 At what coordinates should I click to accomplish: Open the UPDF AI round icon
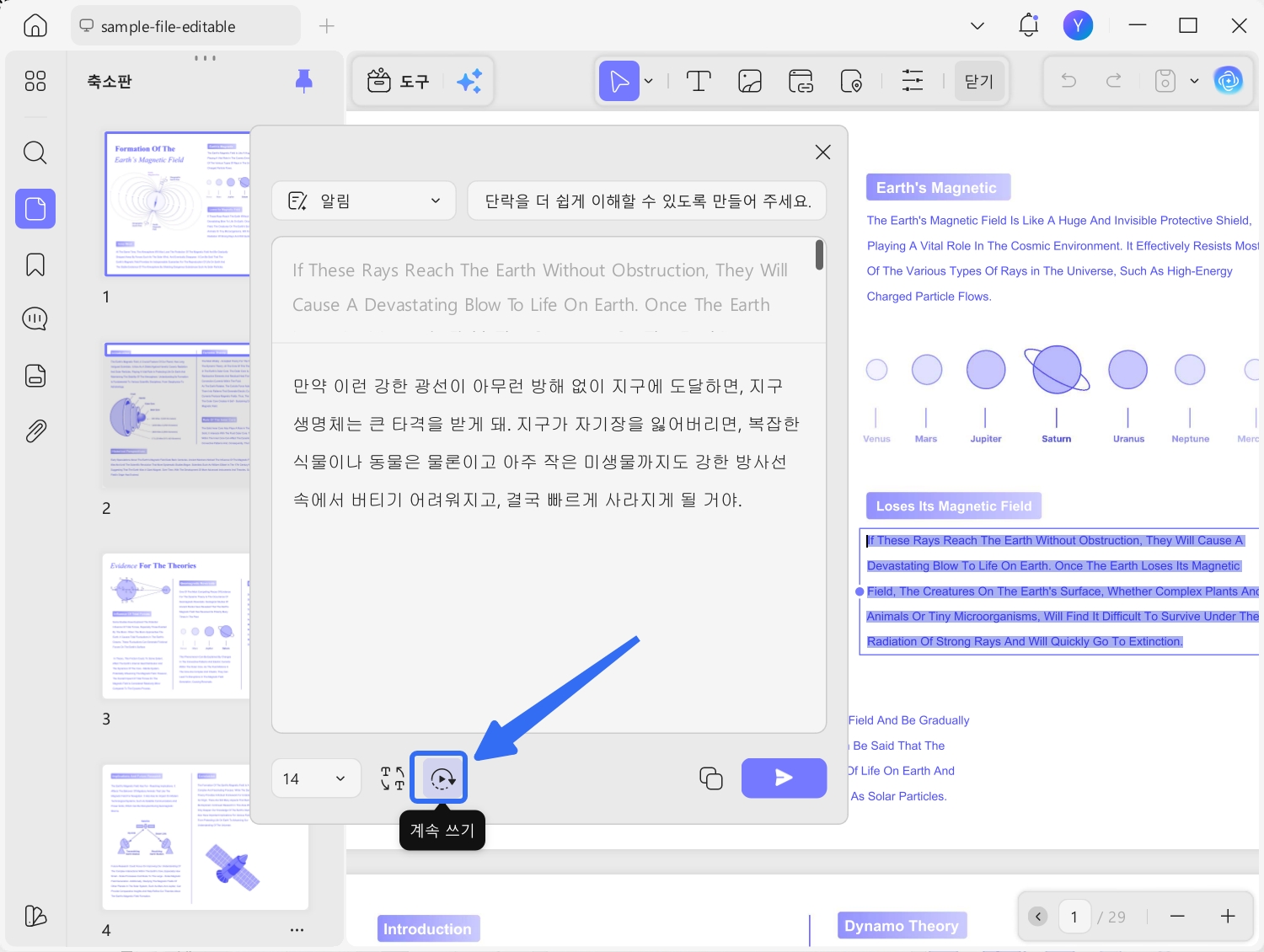point(1229,81)
